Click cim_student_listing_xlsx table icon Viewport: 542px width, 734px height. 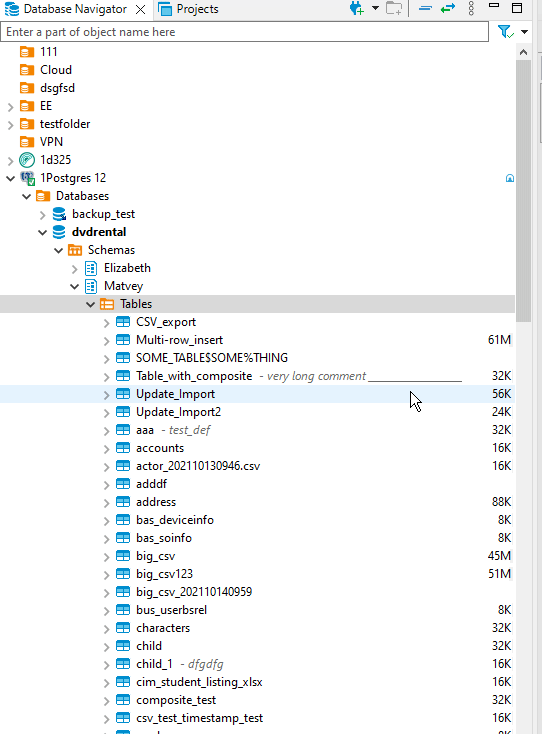(123, 682)
